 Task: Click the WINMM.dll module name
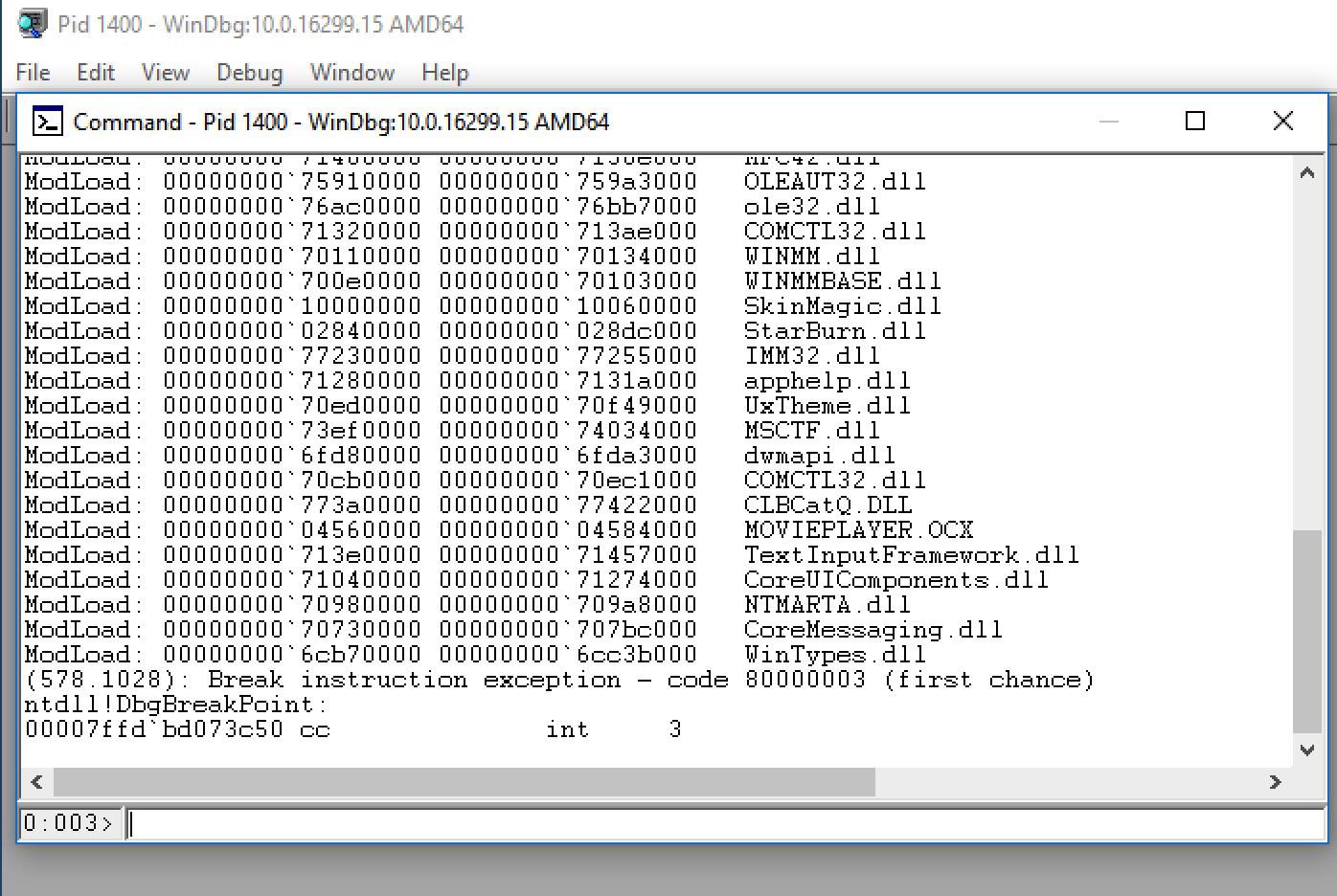pyautogui.click(x=812, y=257)
